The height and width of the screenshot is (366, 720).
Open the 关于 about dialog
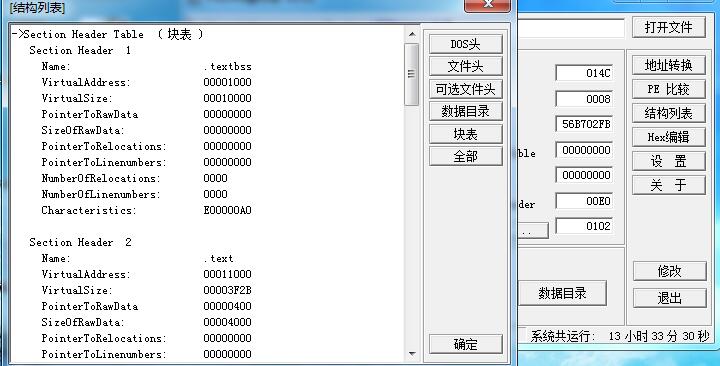click(669, 185)
